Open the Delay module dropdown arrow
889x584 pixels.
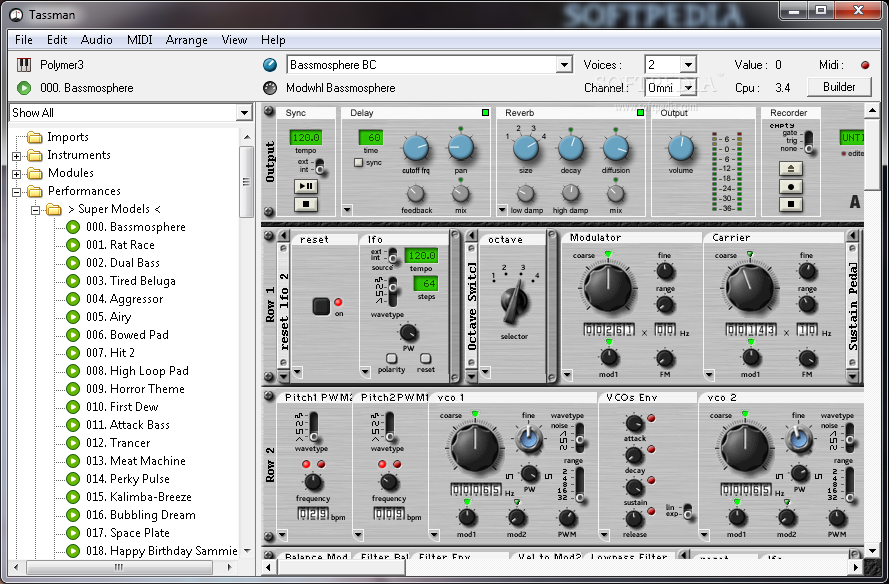(347, 210)
